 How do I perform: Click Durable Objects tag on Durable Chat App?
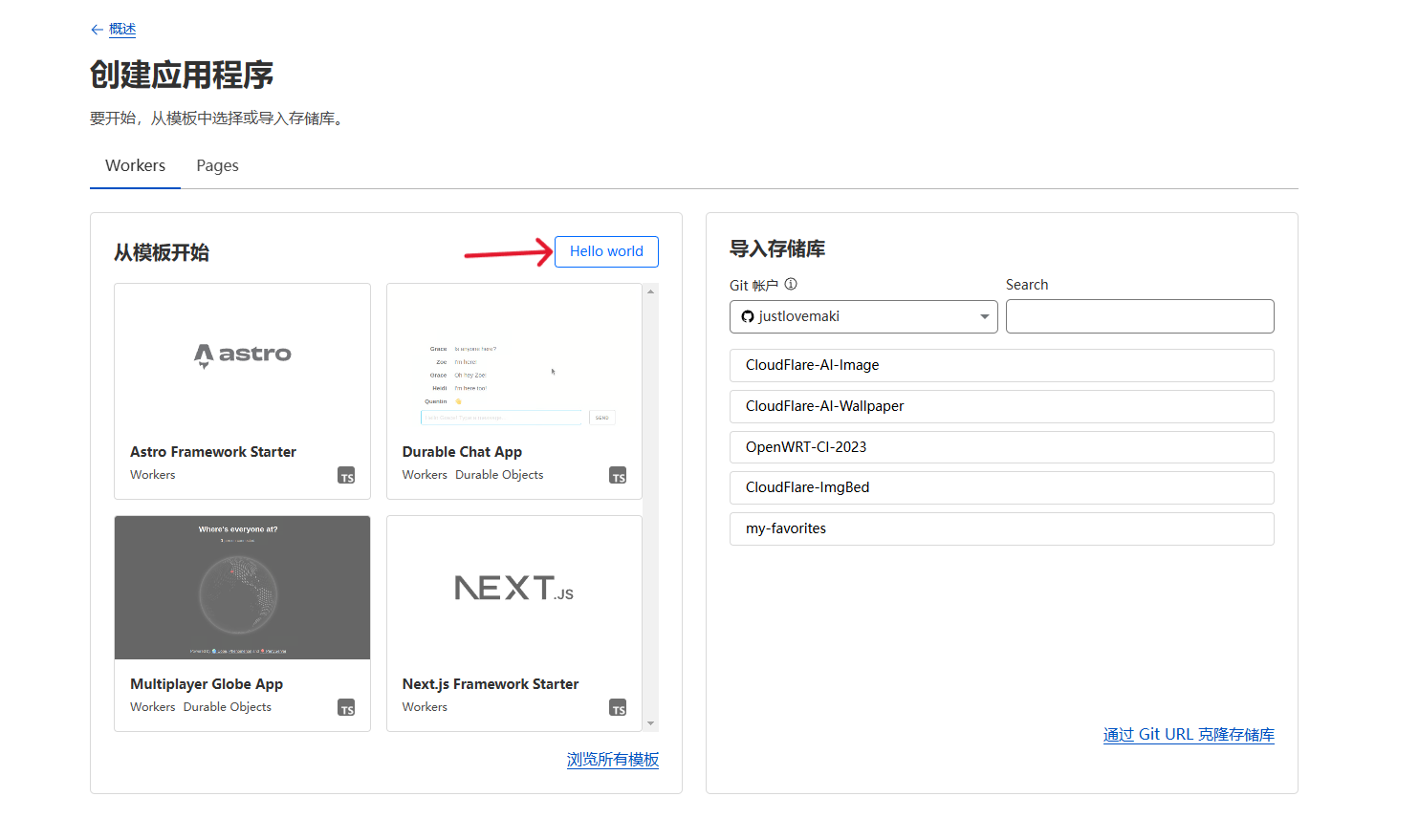tap(499, 475)
